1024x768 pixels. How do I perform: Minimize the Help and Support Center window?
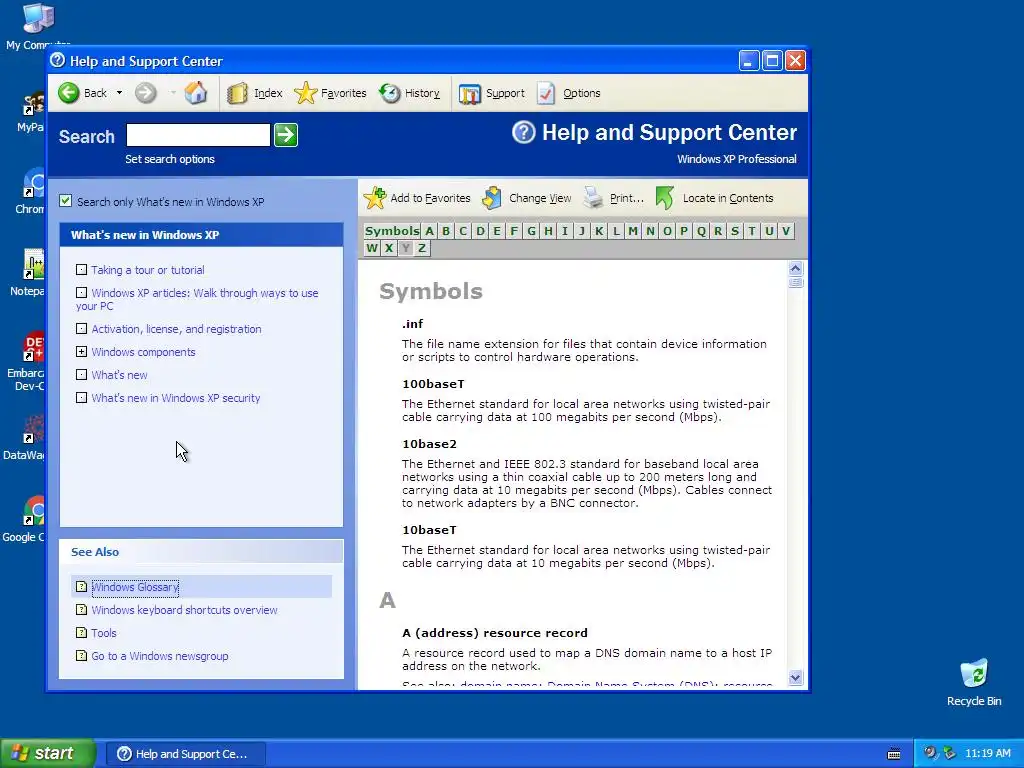pos(749,61)
